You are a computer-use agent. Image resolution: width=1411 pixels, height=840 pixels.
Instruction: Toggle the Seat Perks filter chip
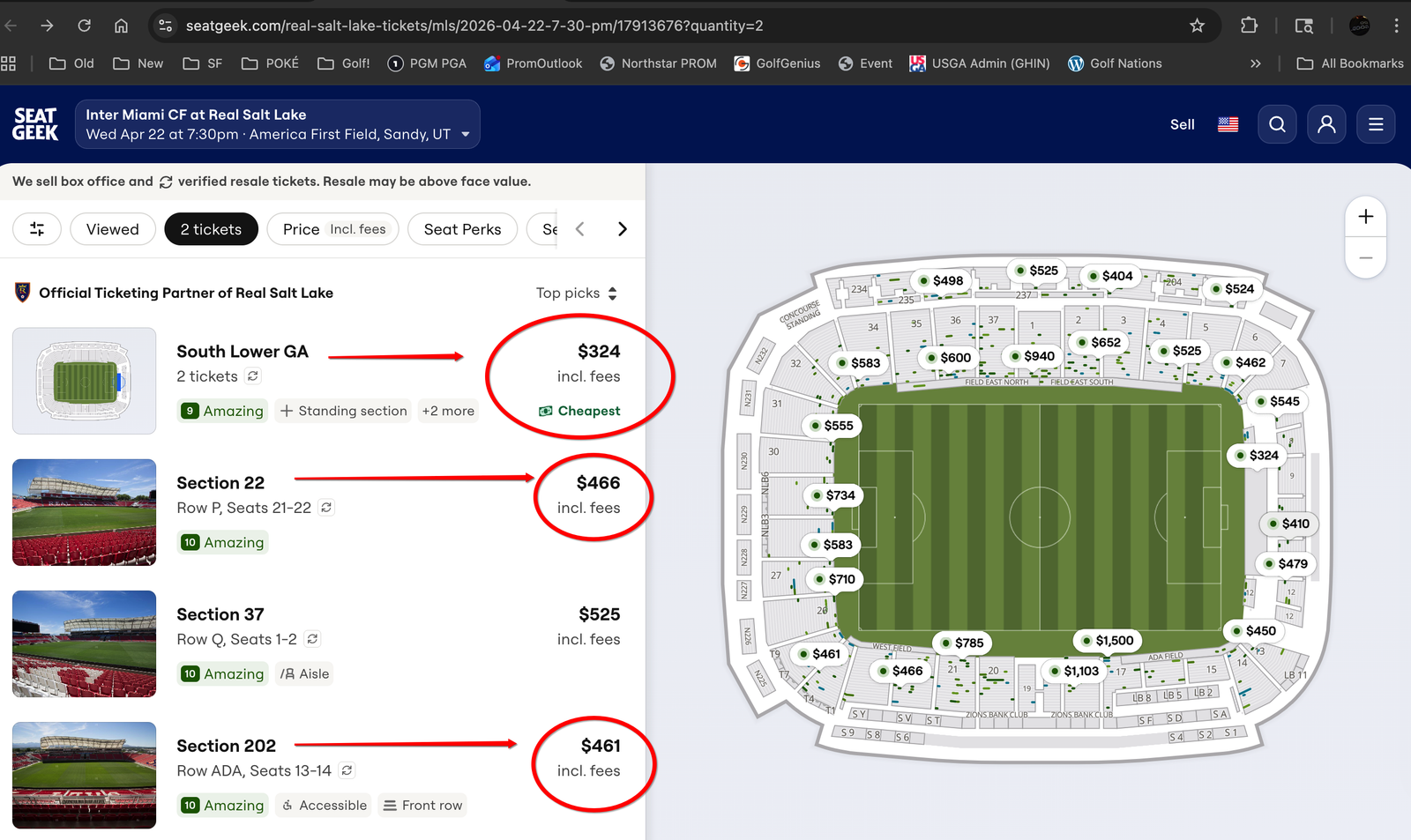click(462, 229)
